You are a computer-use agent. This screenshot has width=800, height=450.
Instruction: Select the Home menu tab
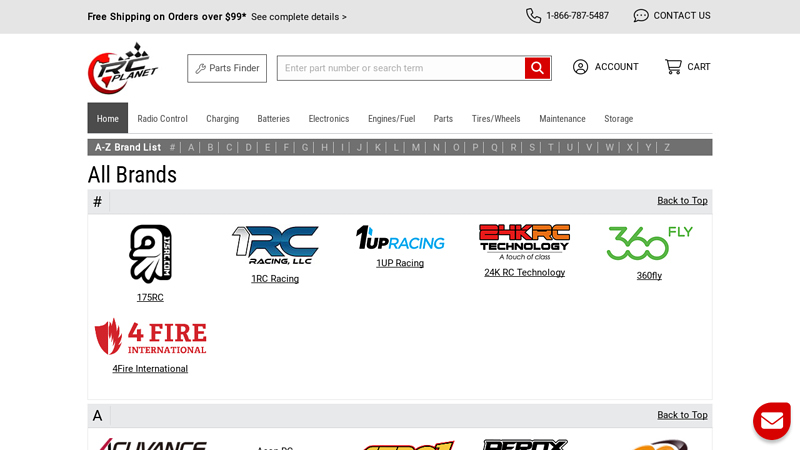click(x=108, y=118)
